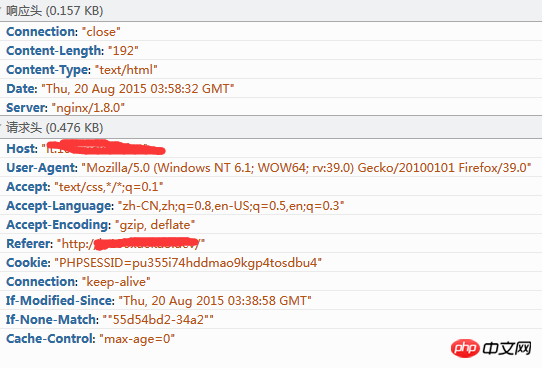Select the Host request header row
This screenshot has height=368, width=542.
(271, 149)
